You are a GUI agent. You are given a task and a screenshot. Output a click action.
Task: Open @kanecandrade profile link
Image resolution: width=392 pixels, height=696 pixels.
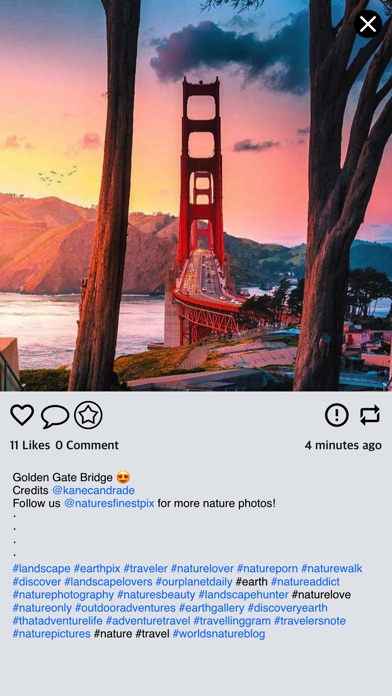coord(93,490)
